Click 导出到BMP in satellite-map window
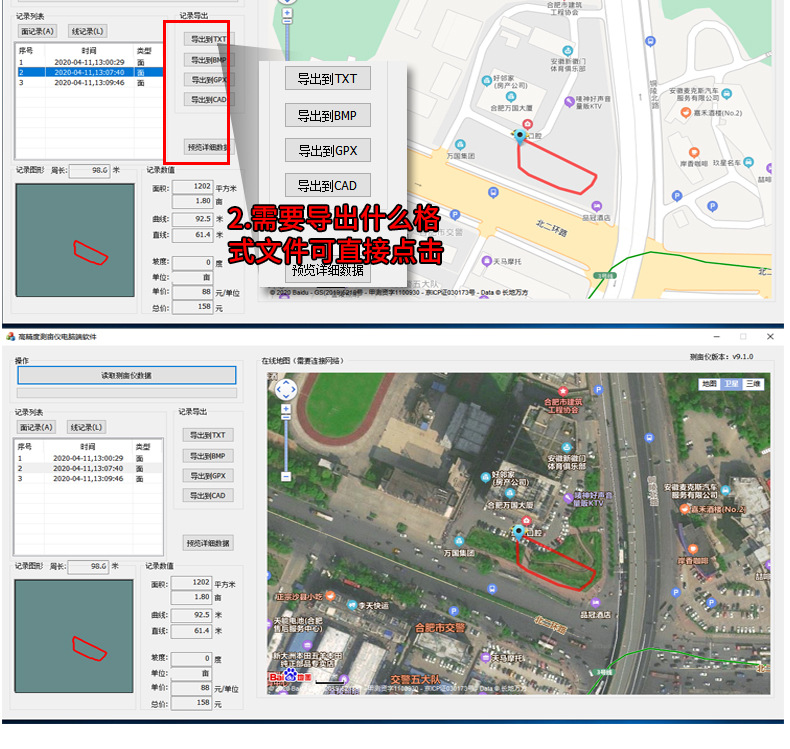790x749 pixels. click(x=208, y=456)
